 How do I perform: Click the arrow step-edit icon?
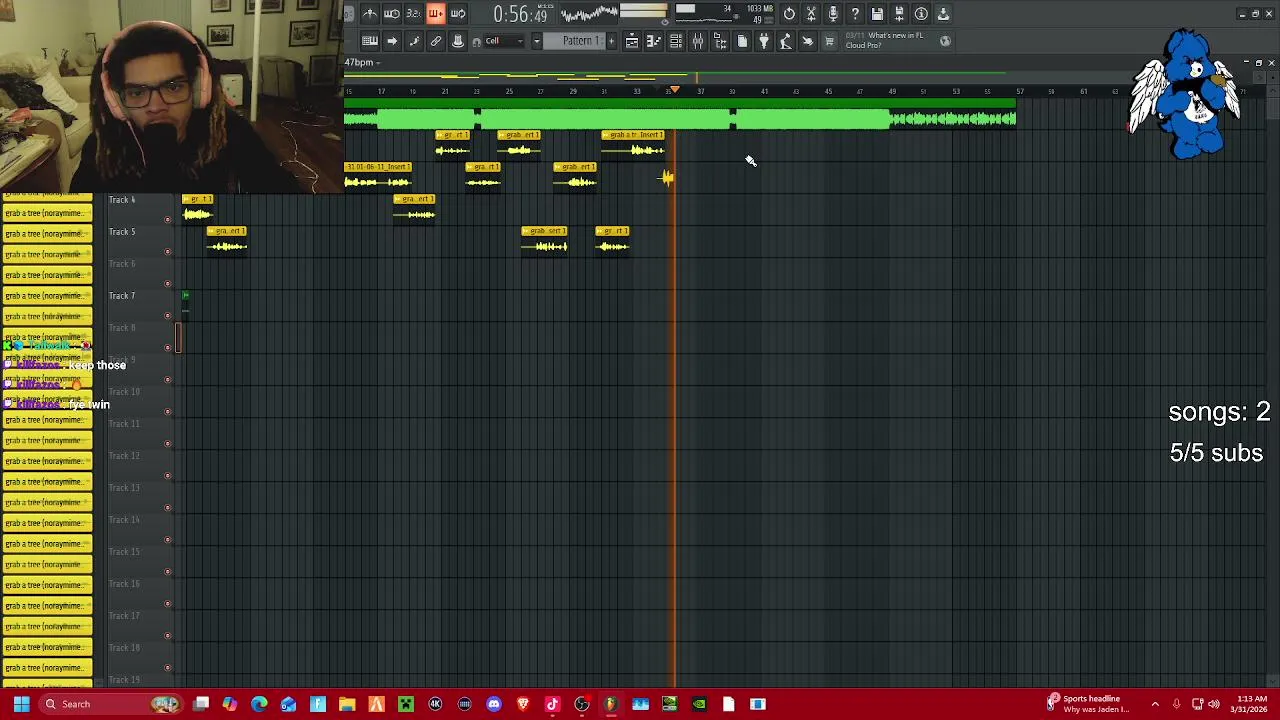391,41
